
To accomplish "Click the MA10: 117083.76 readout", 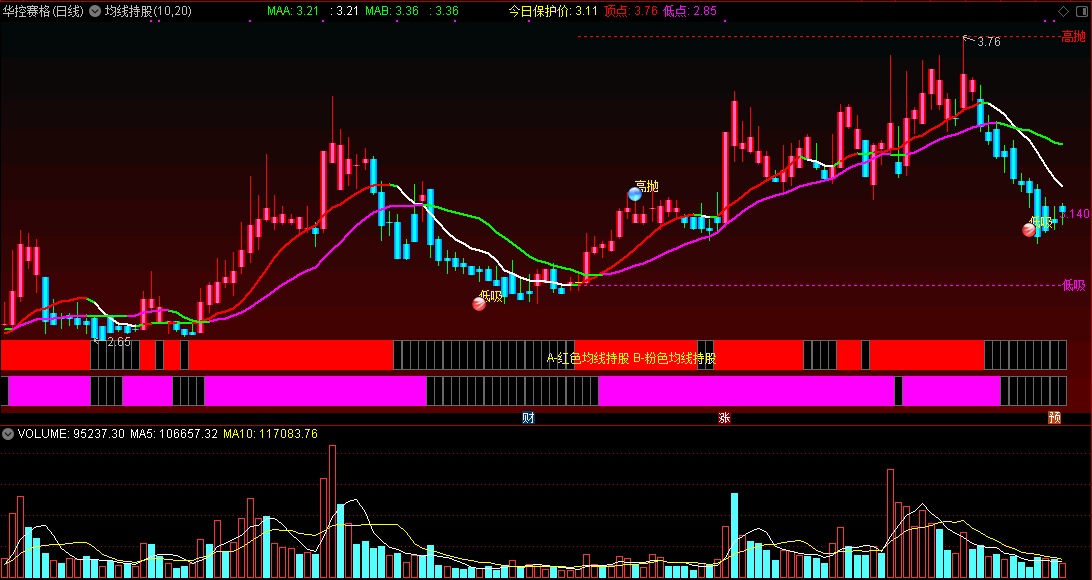I will (270, 434).
